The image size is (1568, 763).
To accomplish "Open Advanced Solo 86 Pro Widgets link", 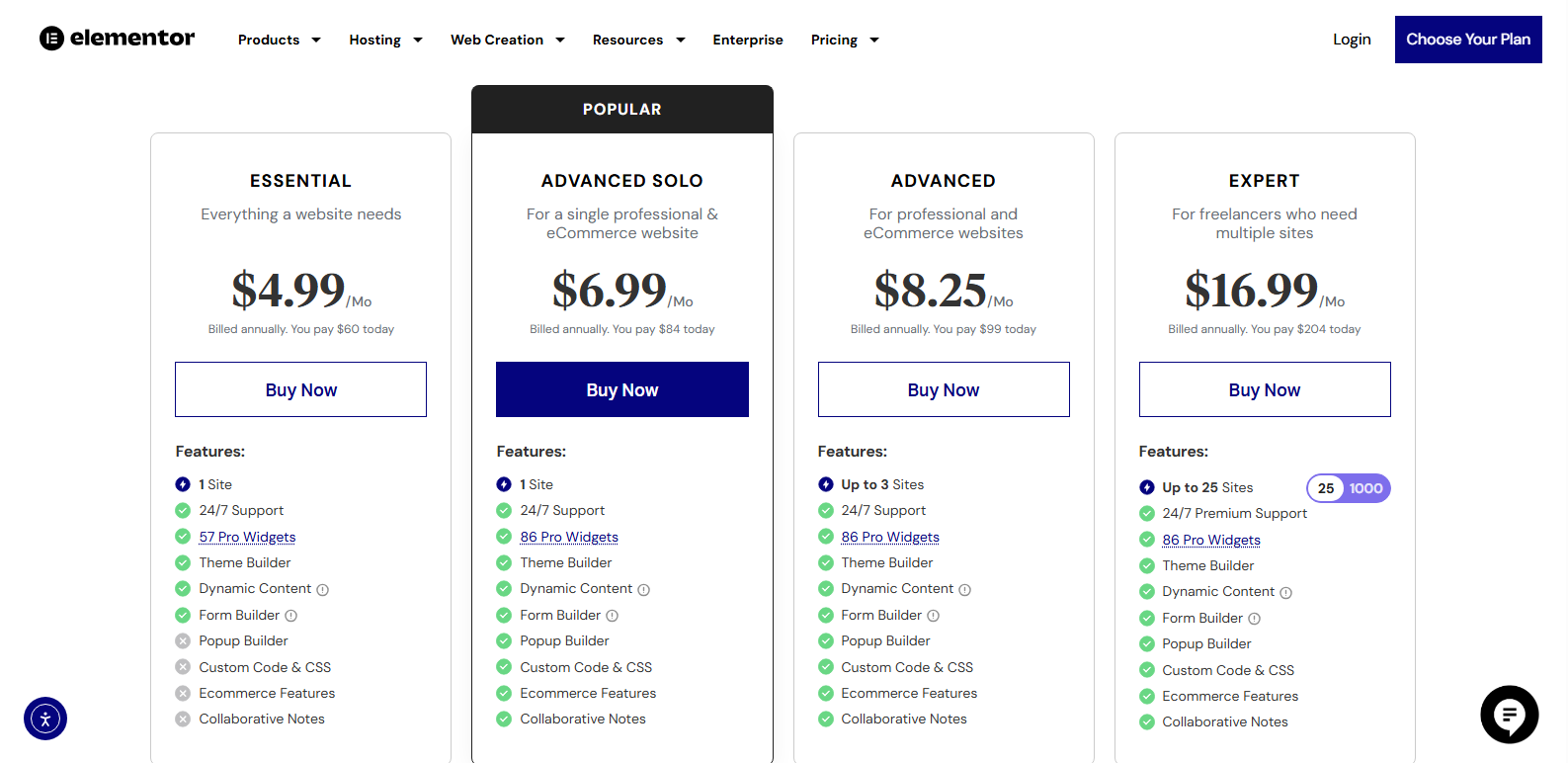I will pos(569,537).
